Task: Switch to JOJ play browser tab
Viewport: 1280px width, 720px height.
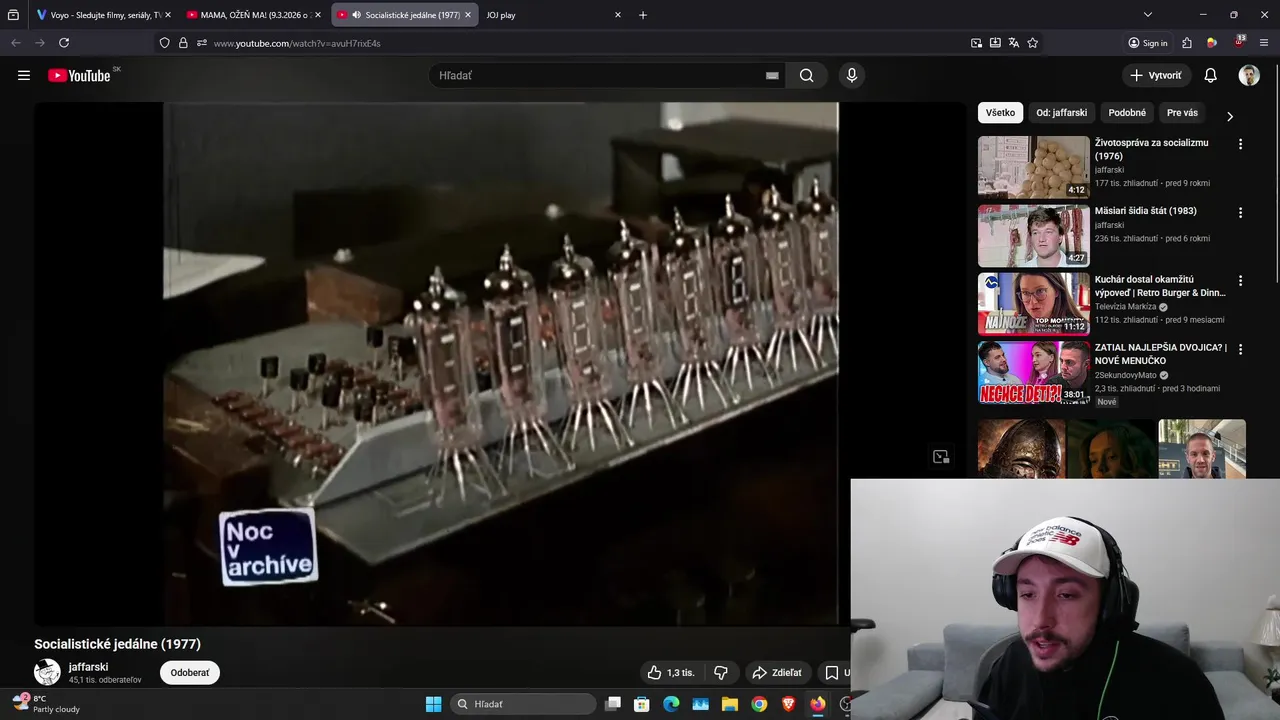Action: (553, 15)
